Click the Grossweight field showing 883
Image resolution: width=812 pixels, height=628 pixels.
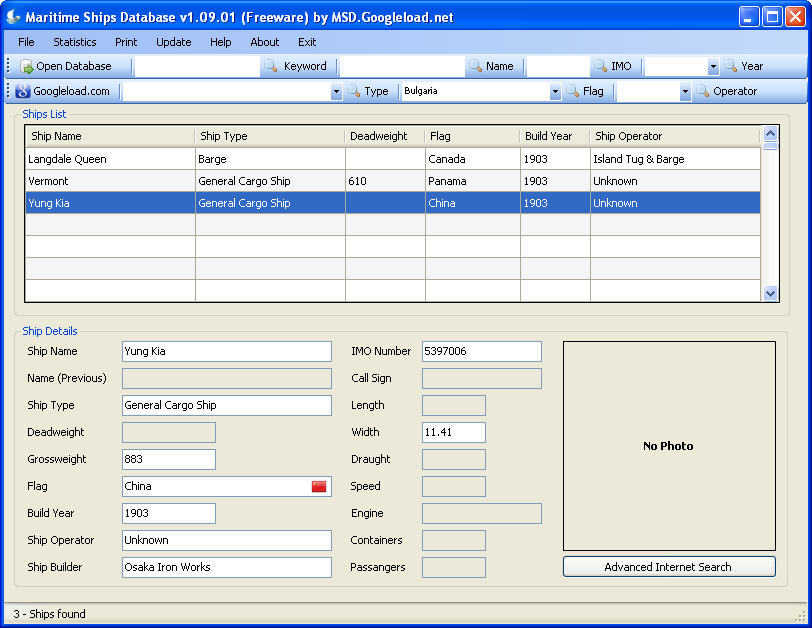pos(169,459)
